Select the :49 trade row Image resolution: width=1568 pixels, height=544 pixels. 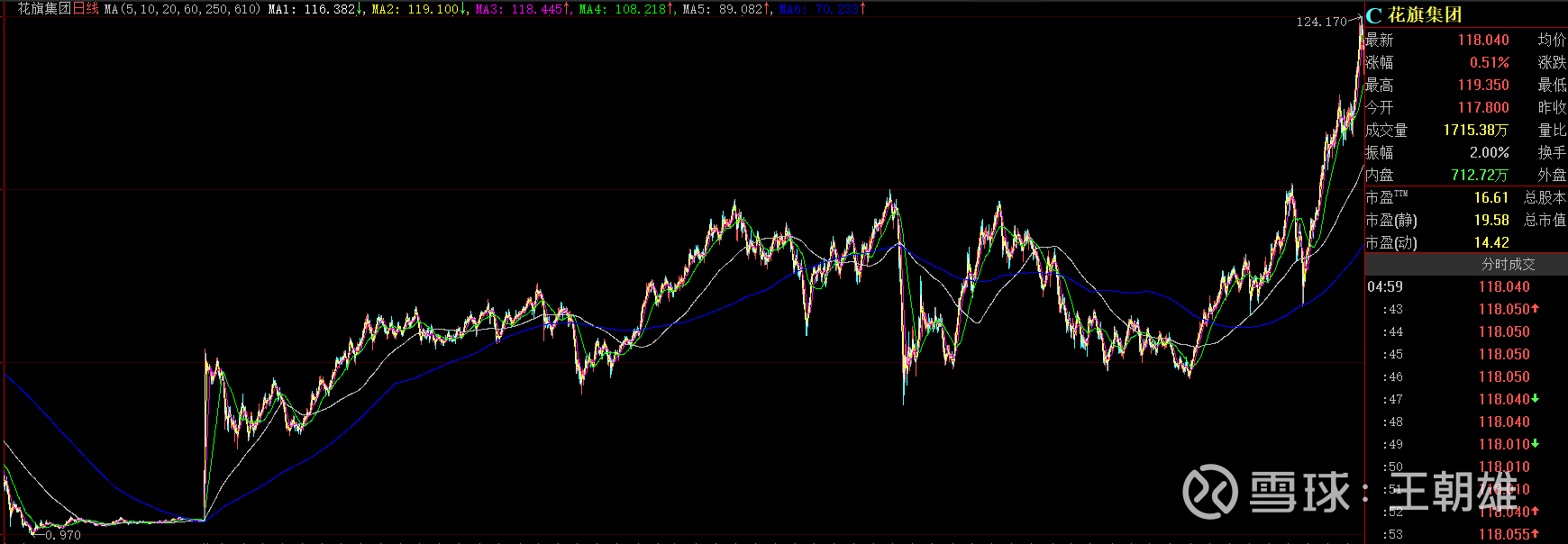pos(1466,445)
